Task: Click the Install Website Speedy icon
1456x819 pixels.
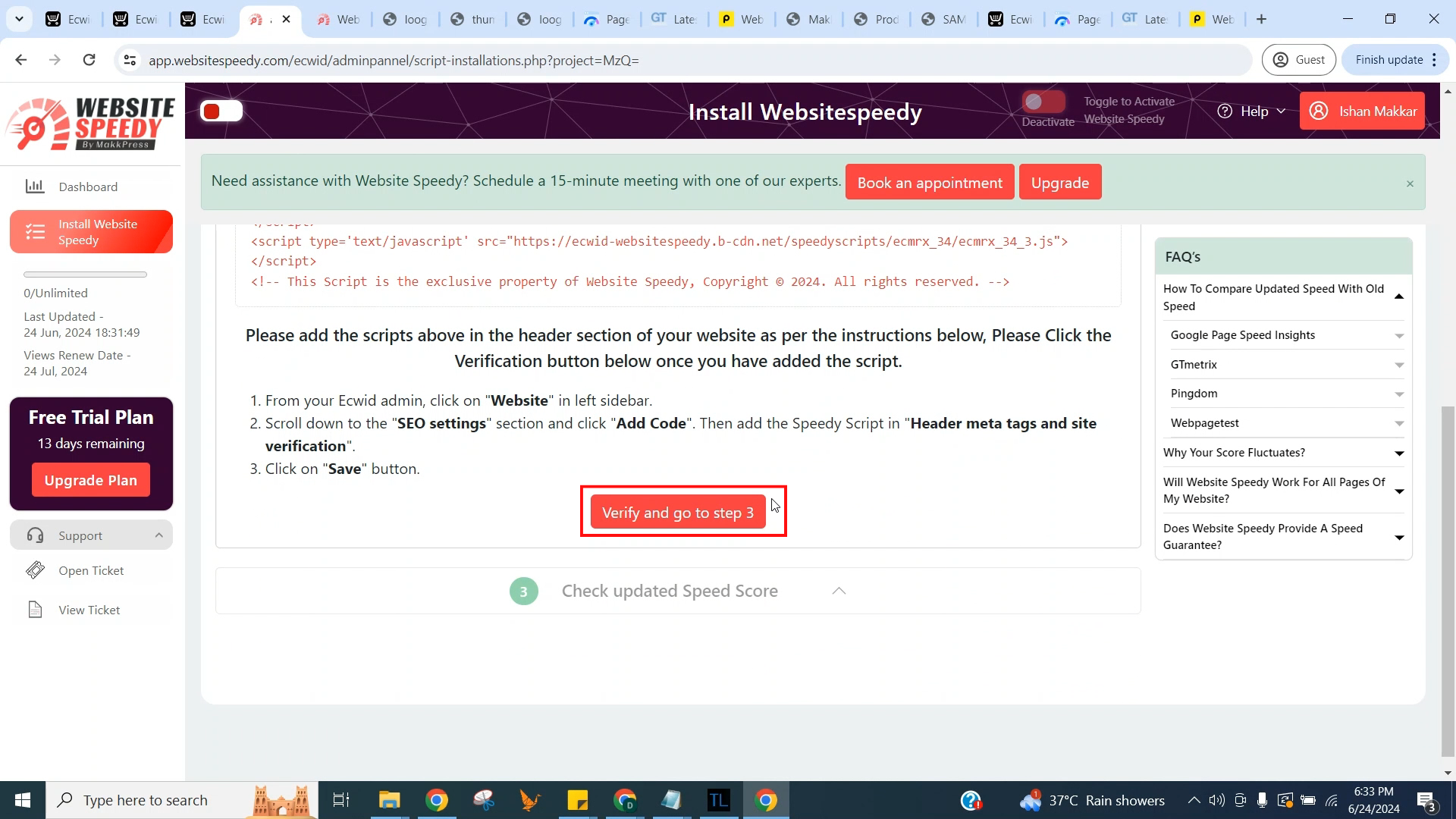Action: point(35,231)
